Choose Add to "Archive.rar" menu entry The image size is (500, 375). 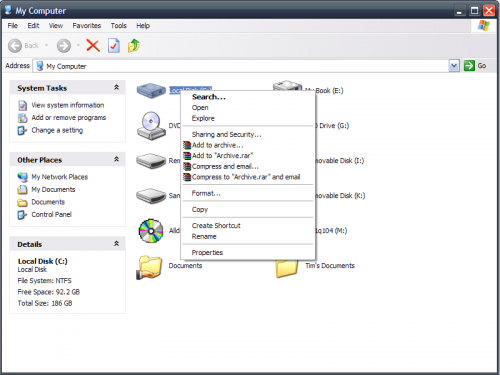[248, 156]
